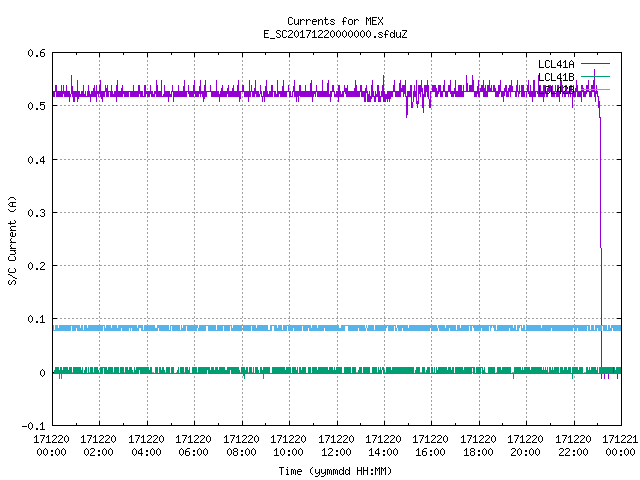Click the y-axis tick label -0.1
The height and width of the screenshot is (480, 640).
coord(33,426)
